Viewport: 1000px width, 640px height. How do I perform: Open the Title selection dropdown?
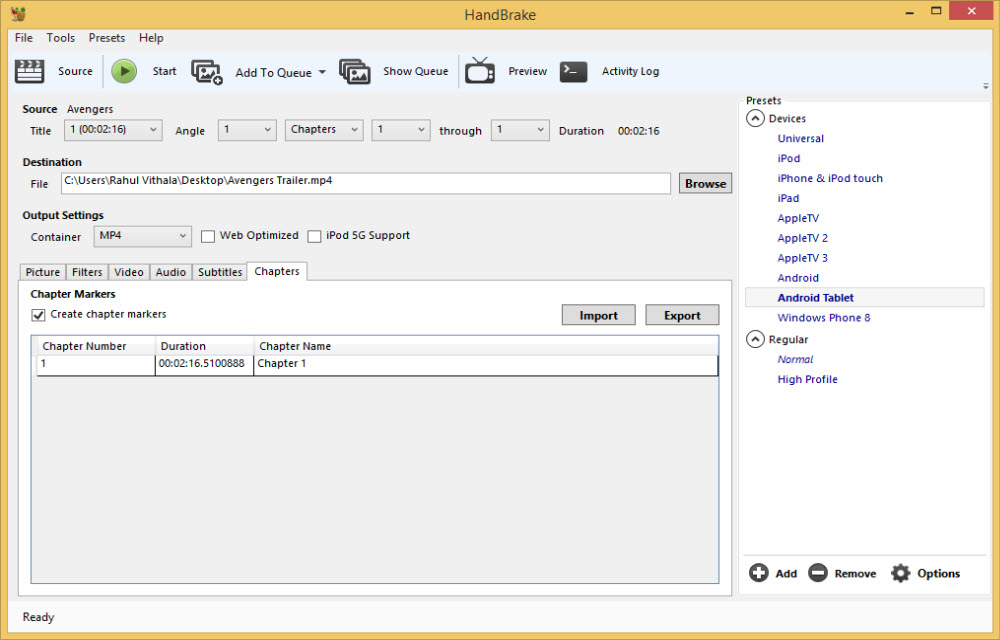coord(113,130)
